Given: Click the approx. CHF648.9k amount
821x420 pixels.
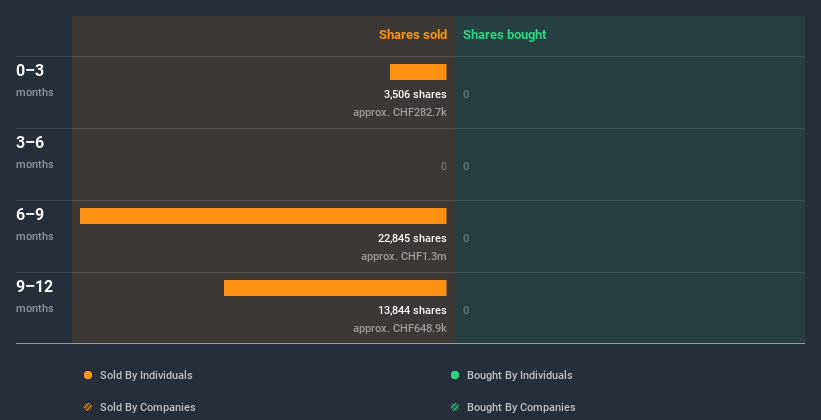Looking at the screenshot, I should [x=400, y=328].
